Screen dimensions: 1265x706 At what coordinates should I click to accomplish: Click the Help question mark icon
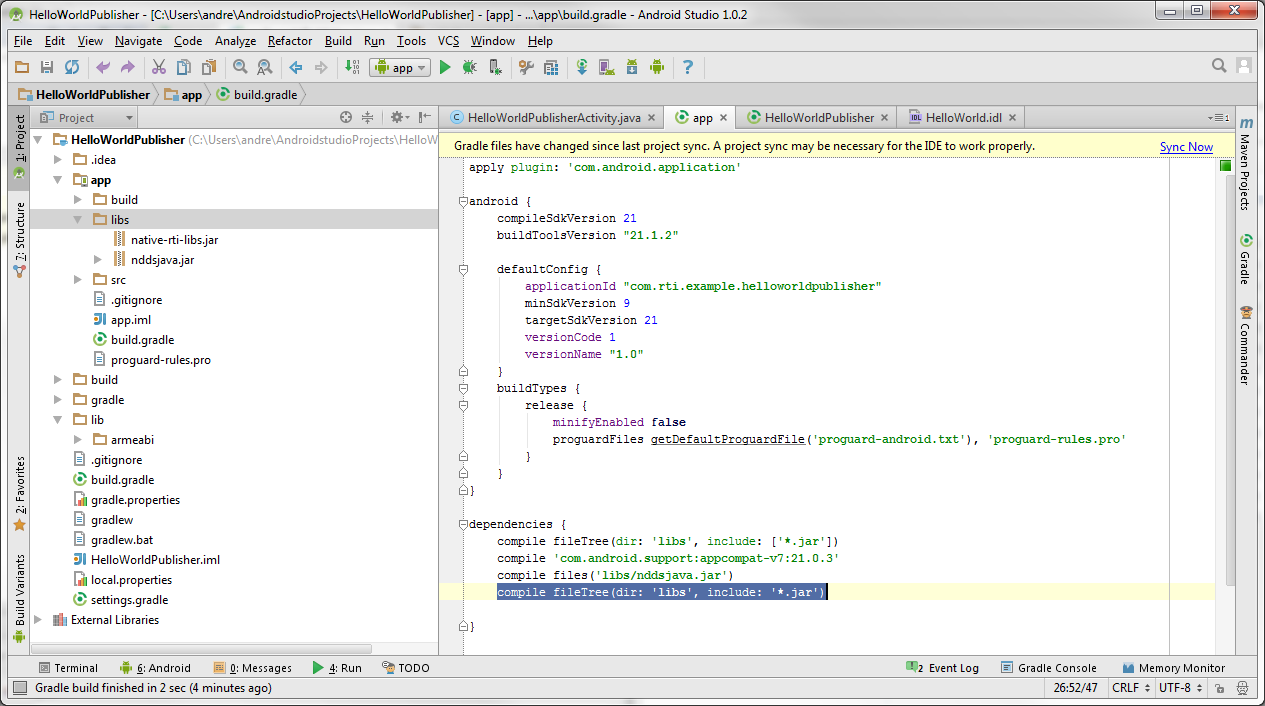(x=688, y=67)
